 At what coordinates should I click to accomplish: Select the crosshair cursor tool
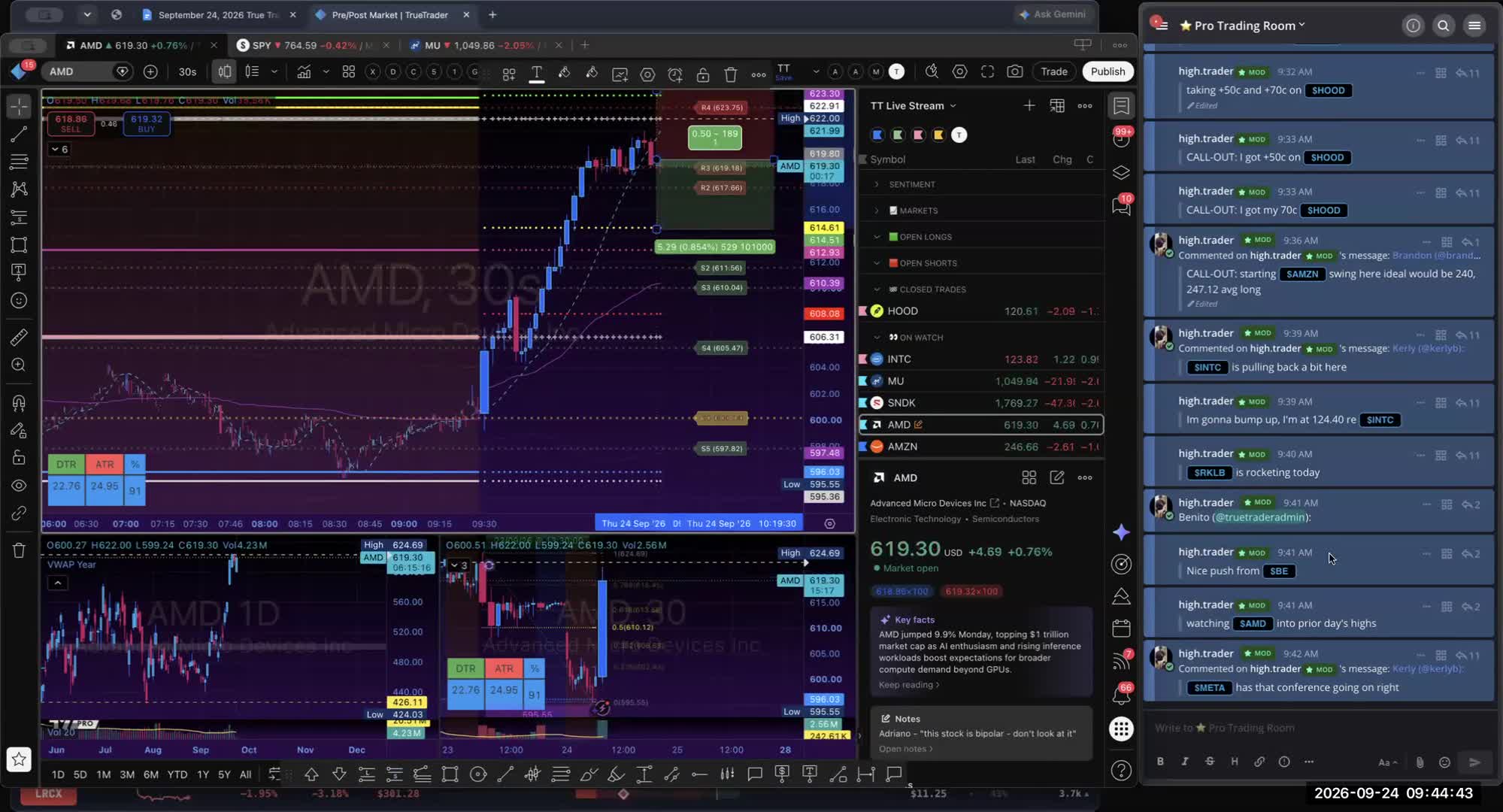tap(19, 106)
